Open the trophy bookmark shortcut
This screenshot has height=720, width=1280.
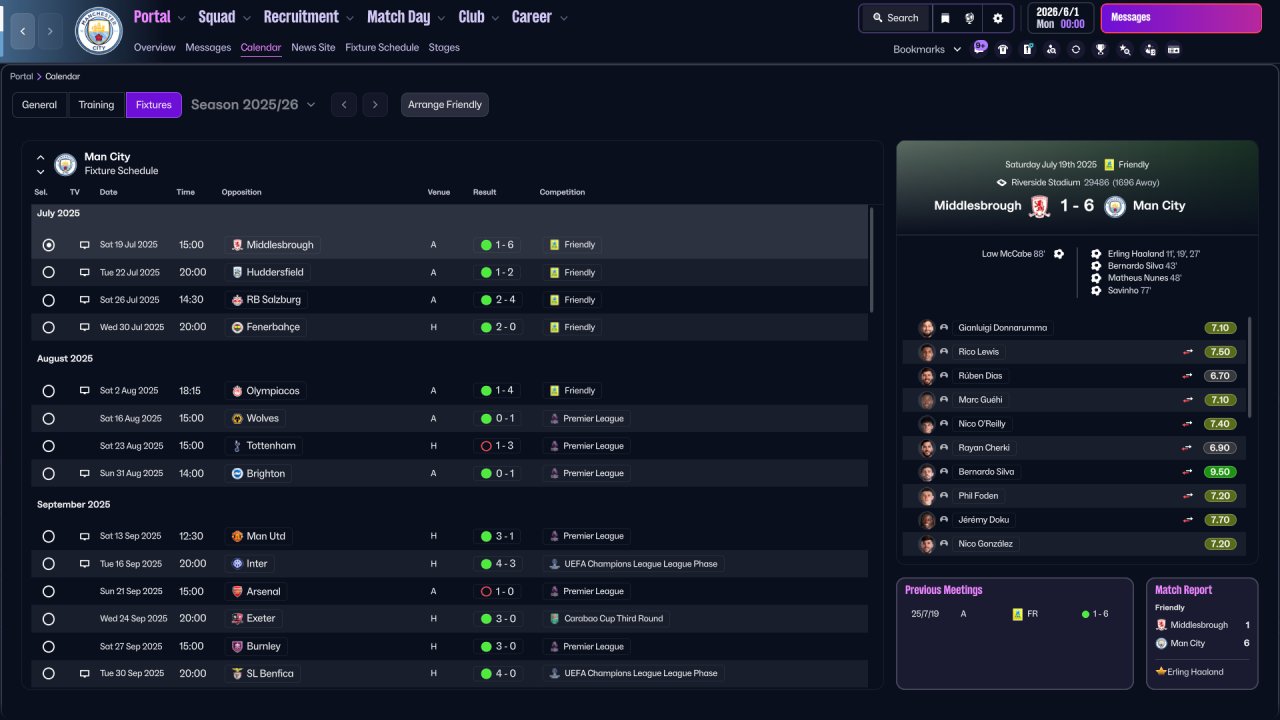tap(1100, 49)
